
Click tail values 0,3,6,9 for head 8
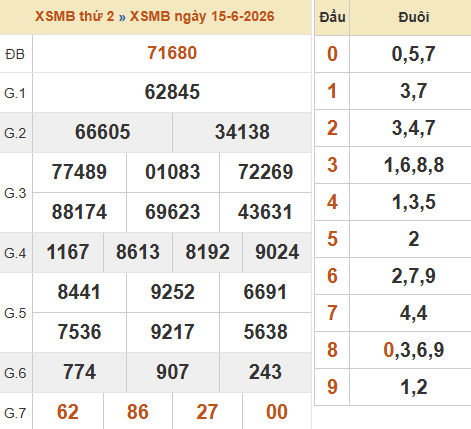tap(414, 350)
